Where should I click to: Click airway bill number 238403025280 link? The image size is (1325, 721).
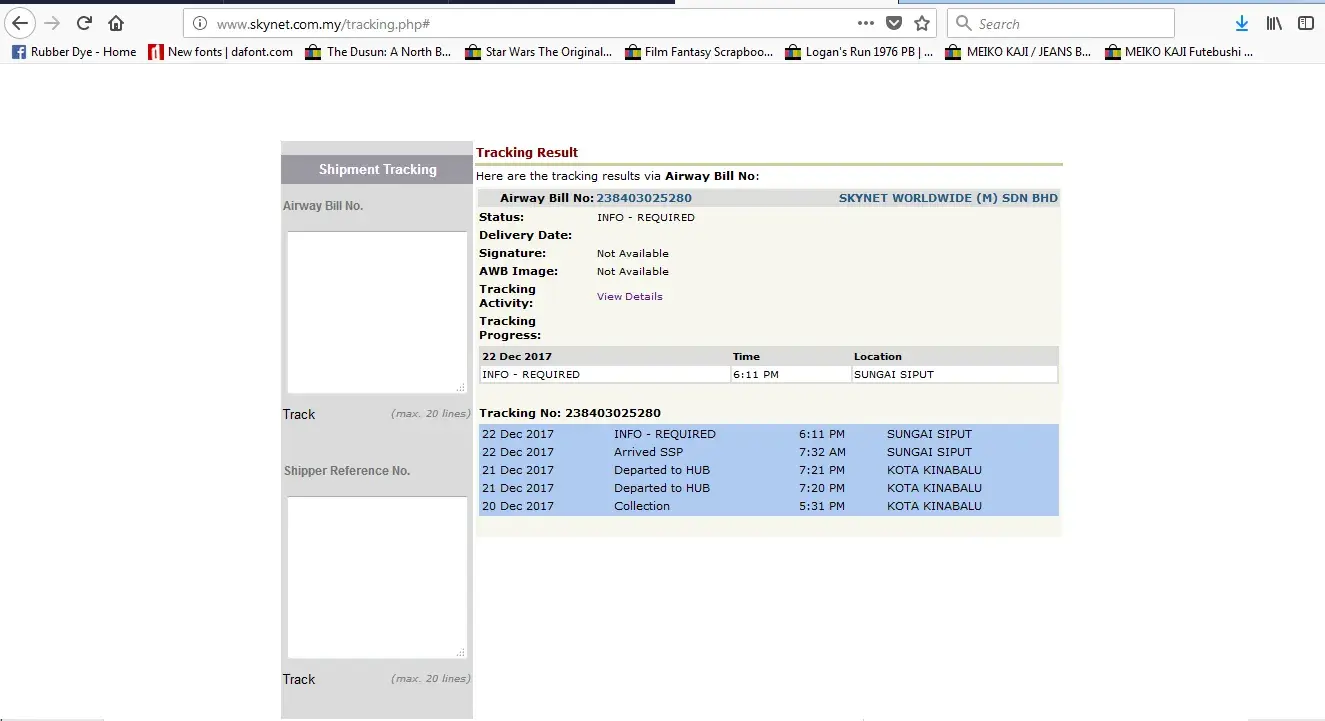[x=644, y=198]
